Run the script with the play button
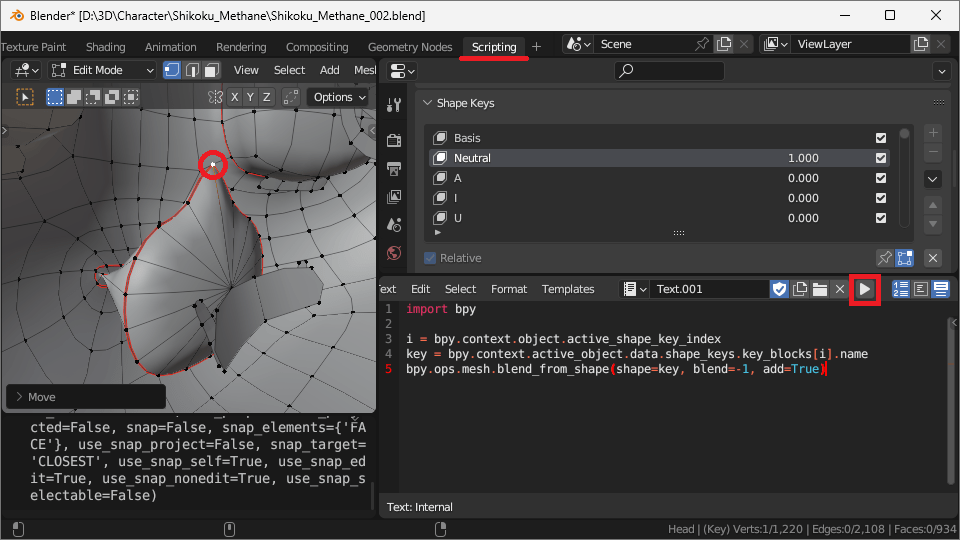The width and height of the screenshot is (960, 540). (x=865, y=289)
